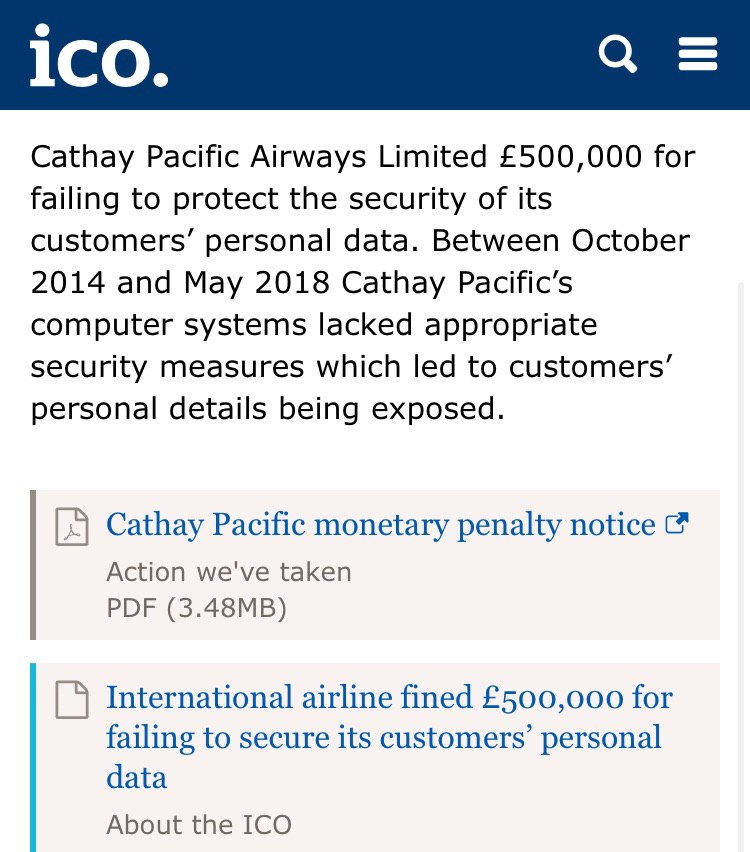Click empty area of the dark blue header
Image resolution: width=750 pixels, height=852 pixels.
coord(380,55)
